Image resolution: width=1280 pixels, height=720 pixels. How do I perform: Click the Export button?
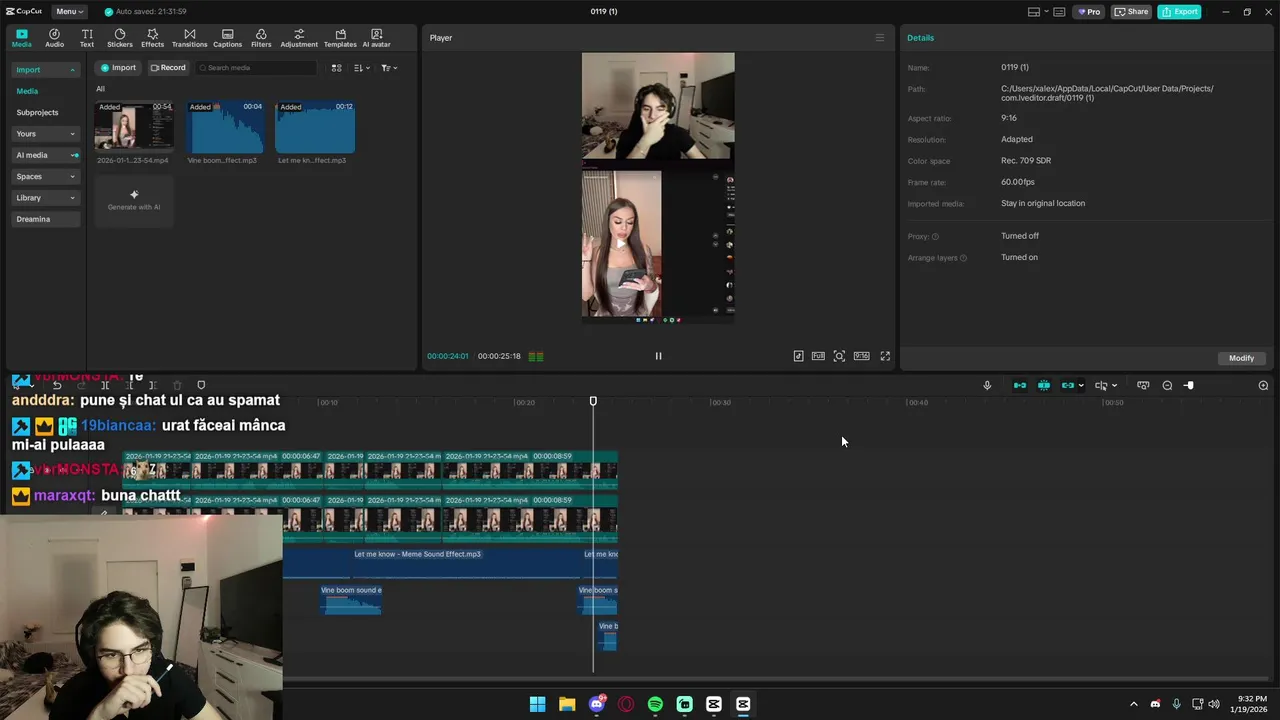click(1180, 12)
